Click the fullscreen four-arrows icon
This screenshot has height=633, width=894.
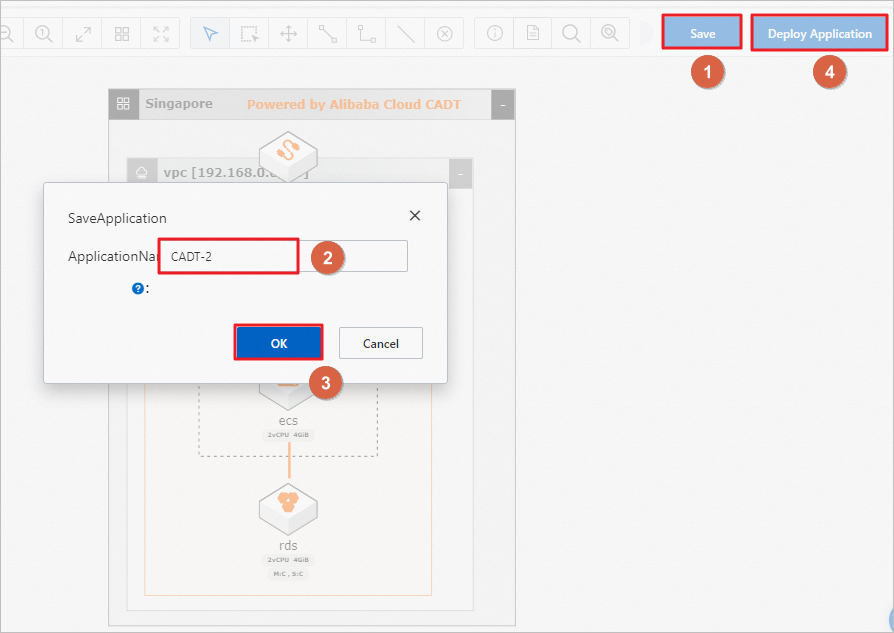click(x=161, y=34)
